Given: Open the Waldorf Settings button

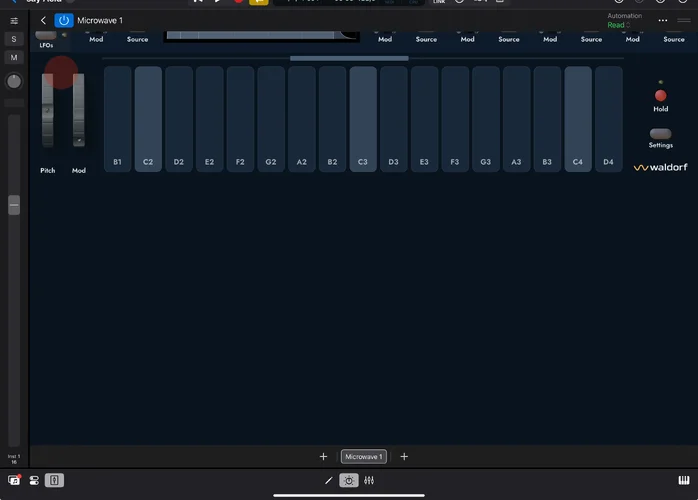Looking at the screenshot, I should click(660, 133).
